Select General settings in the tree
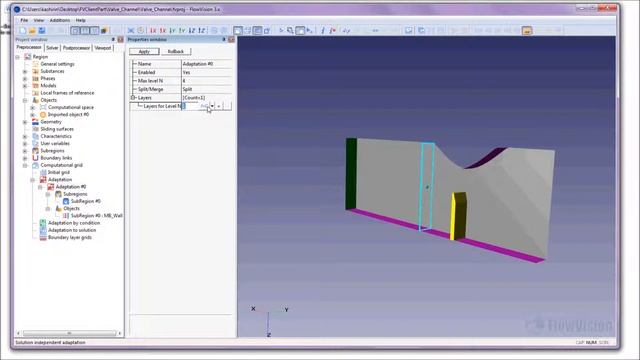The width and height of the screenshot is (640, 360). 57,64
